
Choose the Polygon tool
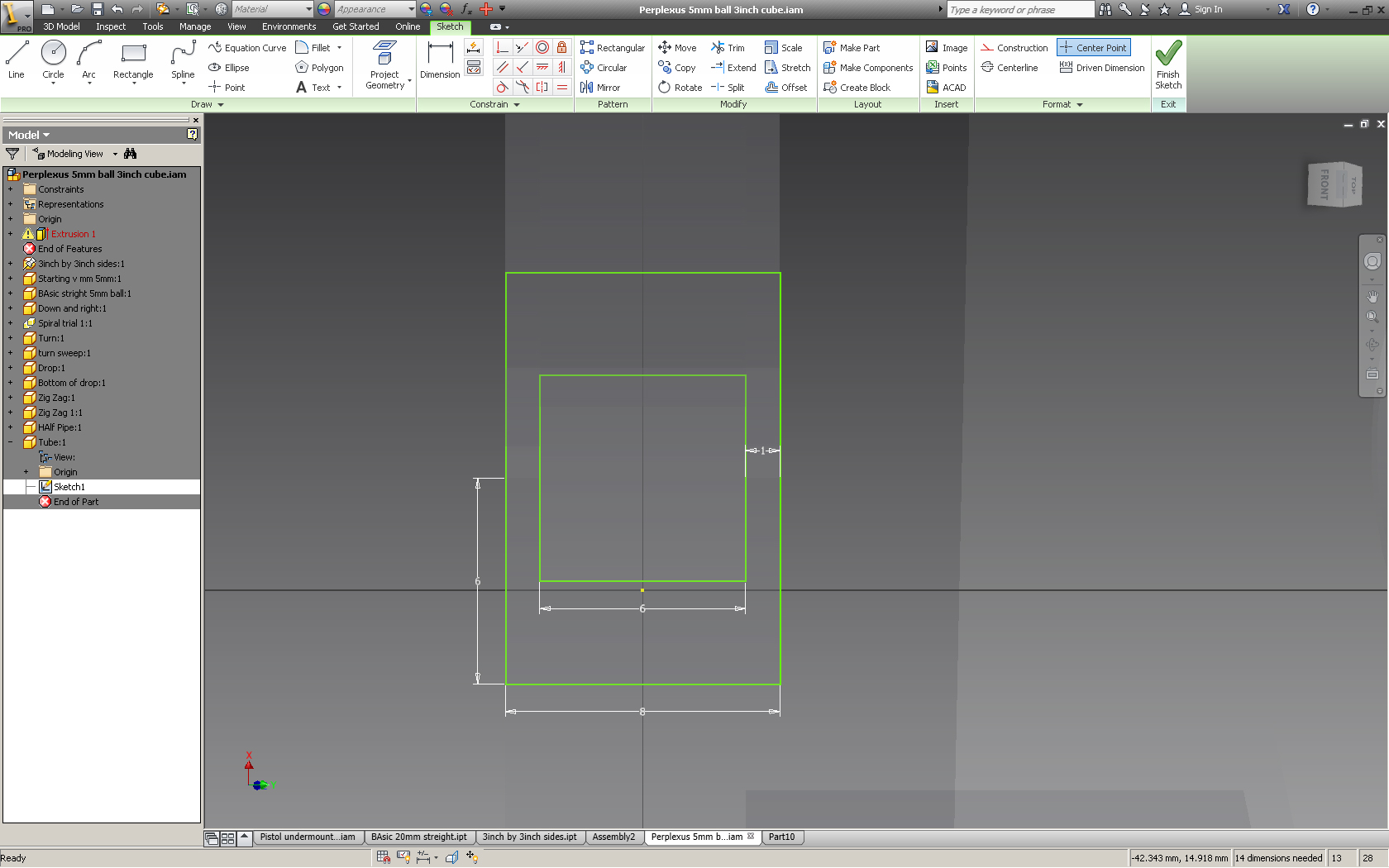(x=319, y=68)
